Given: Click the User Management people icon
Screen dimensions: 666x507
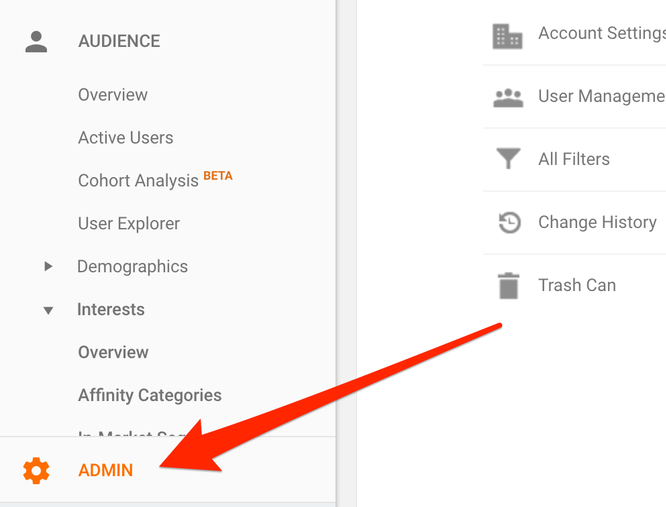Looking at the screenshot, I should click(x=508, y=98).
